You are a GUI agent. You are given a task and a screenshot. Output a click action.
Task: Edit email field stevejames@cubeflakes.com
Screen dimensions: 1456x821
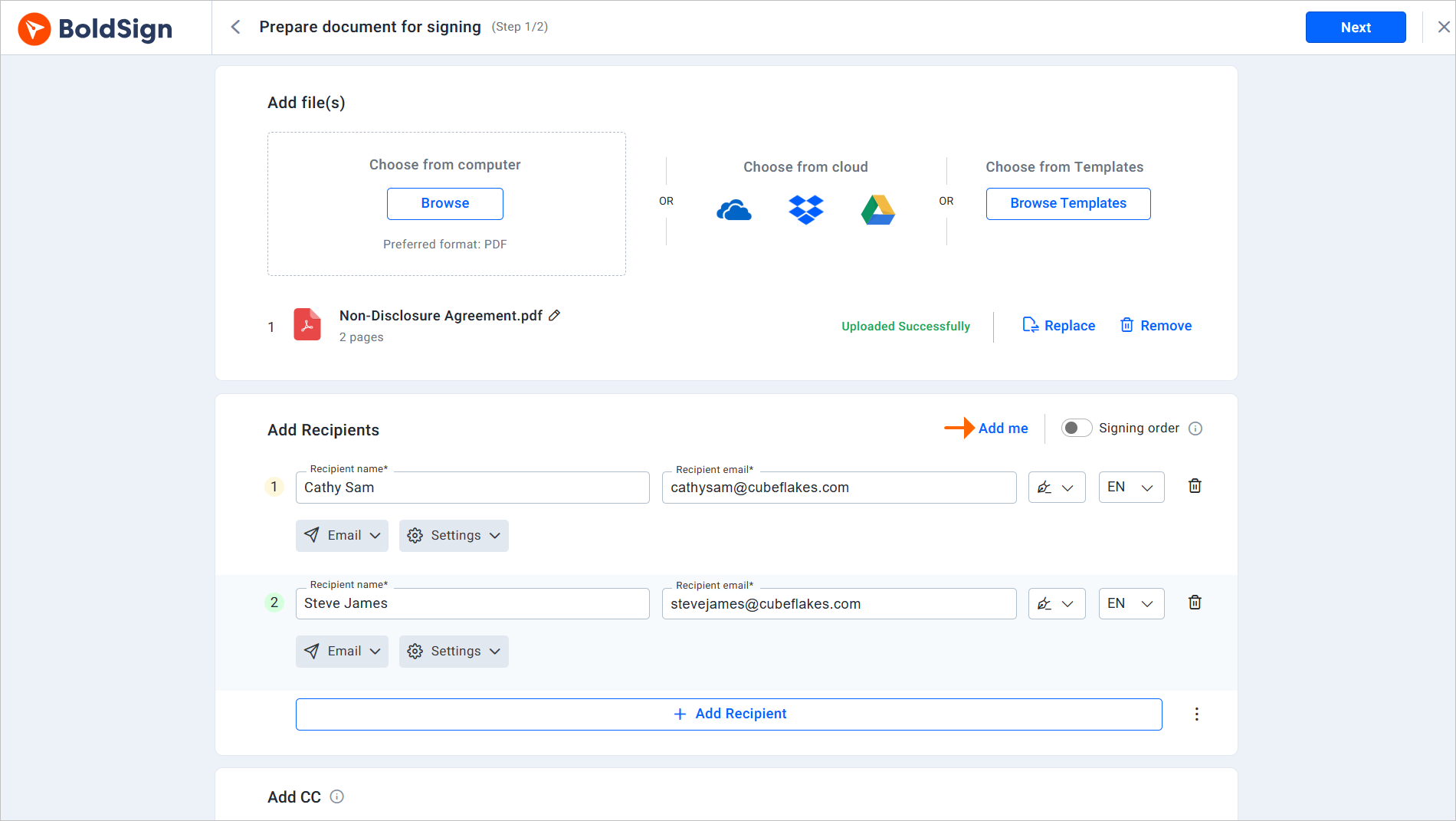[839, 604]
